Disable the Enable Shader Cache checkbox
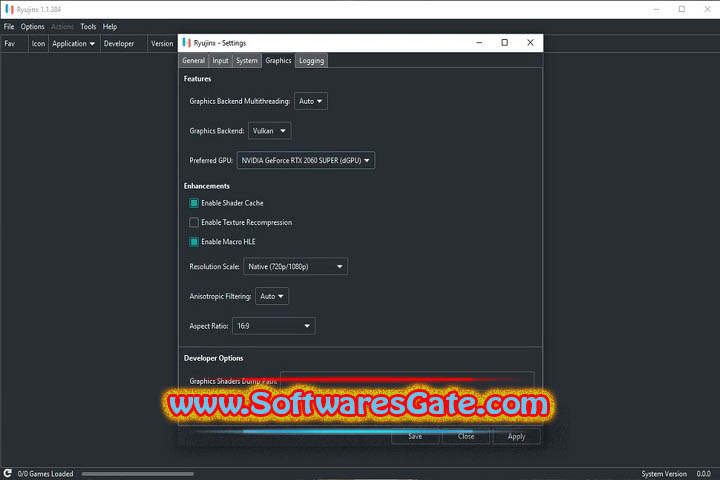This screenshot has height=480, width=720. point(194,203)
